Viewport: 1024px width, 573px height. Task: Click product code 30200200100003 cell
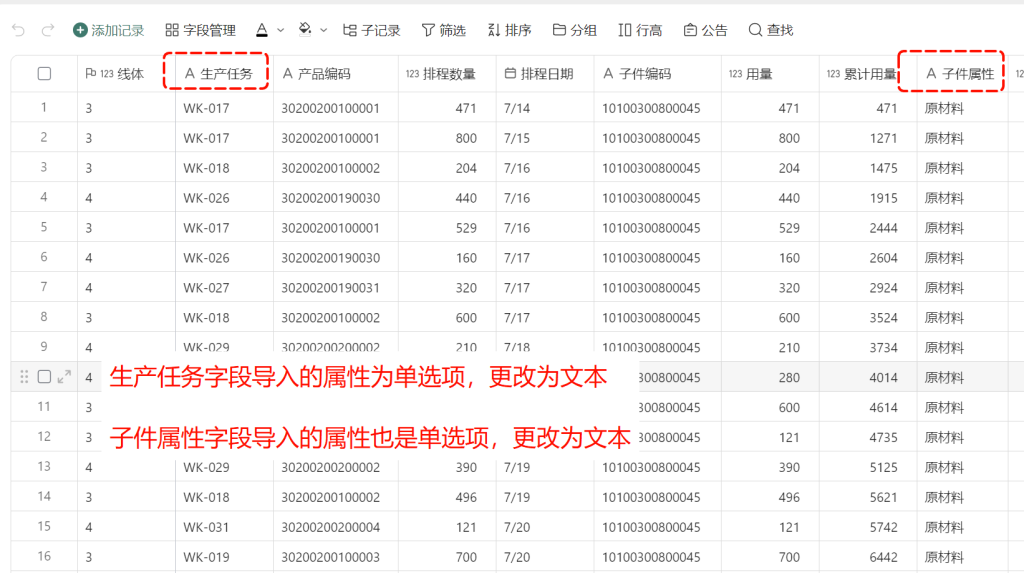(336, 557)
